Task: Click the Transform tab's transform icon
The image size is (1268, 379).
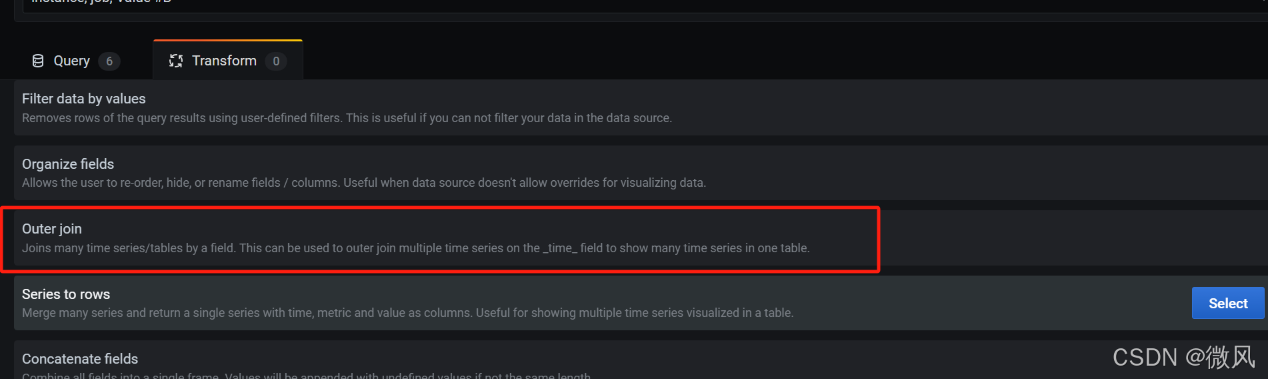Action: tap(176, 61)
